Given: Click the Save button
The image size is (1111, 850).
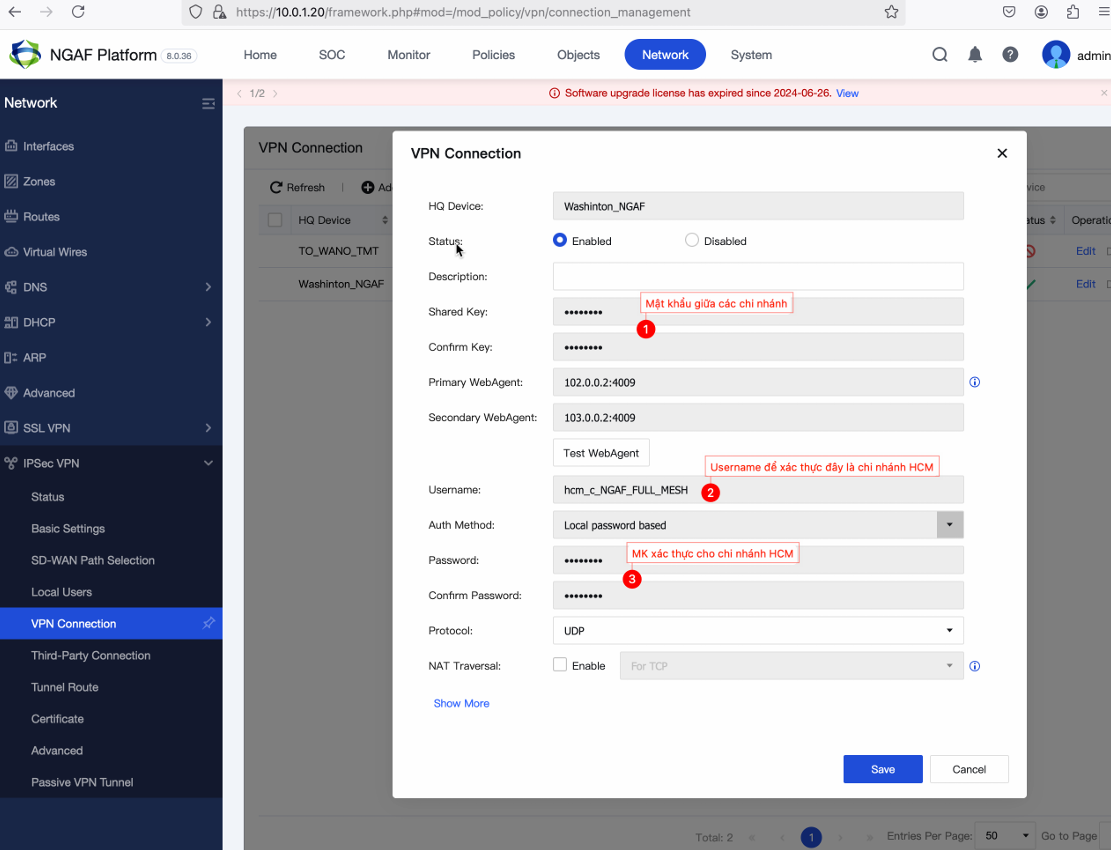Looking at the screenshot, I should tap(883, 769).
